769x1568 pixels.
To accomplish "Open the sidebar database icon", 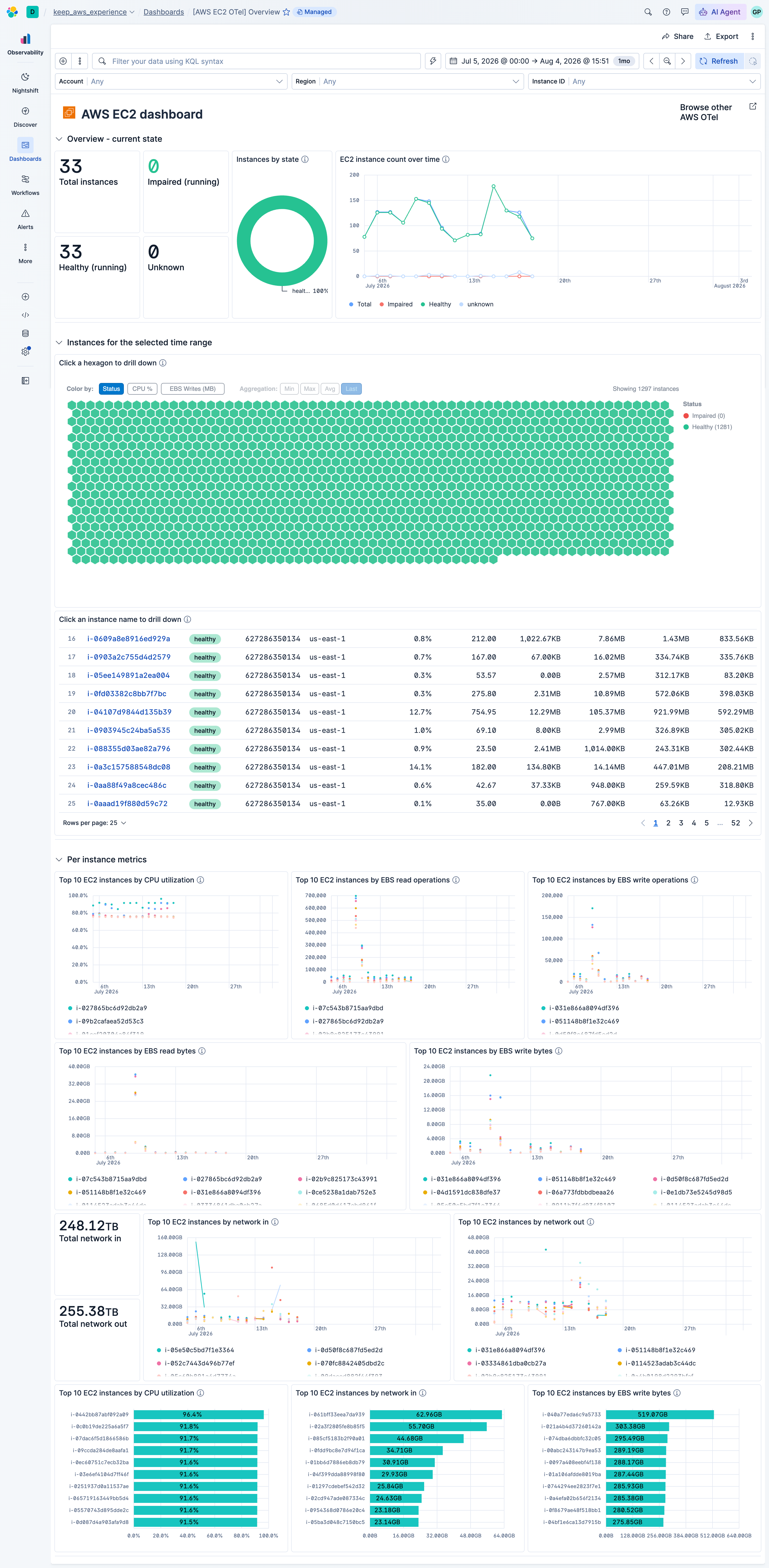I will pos(25,334).
